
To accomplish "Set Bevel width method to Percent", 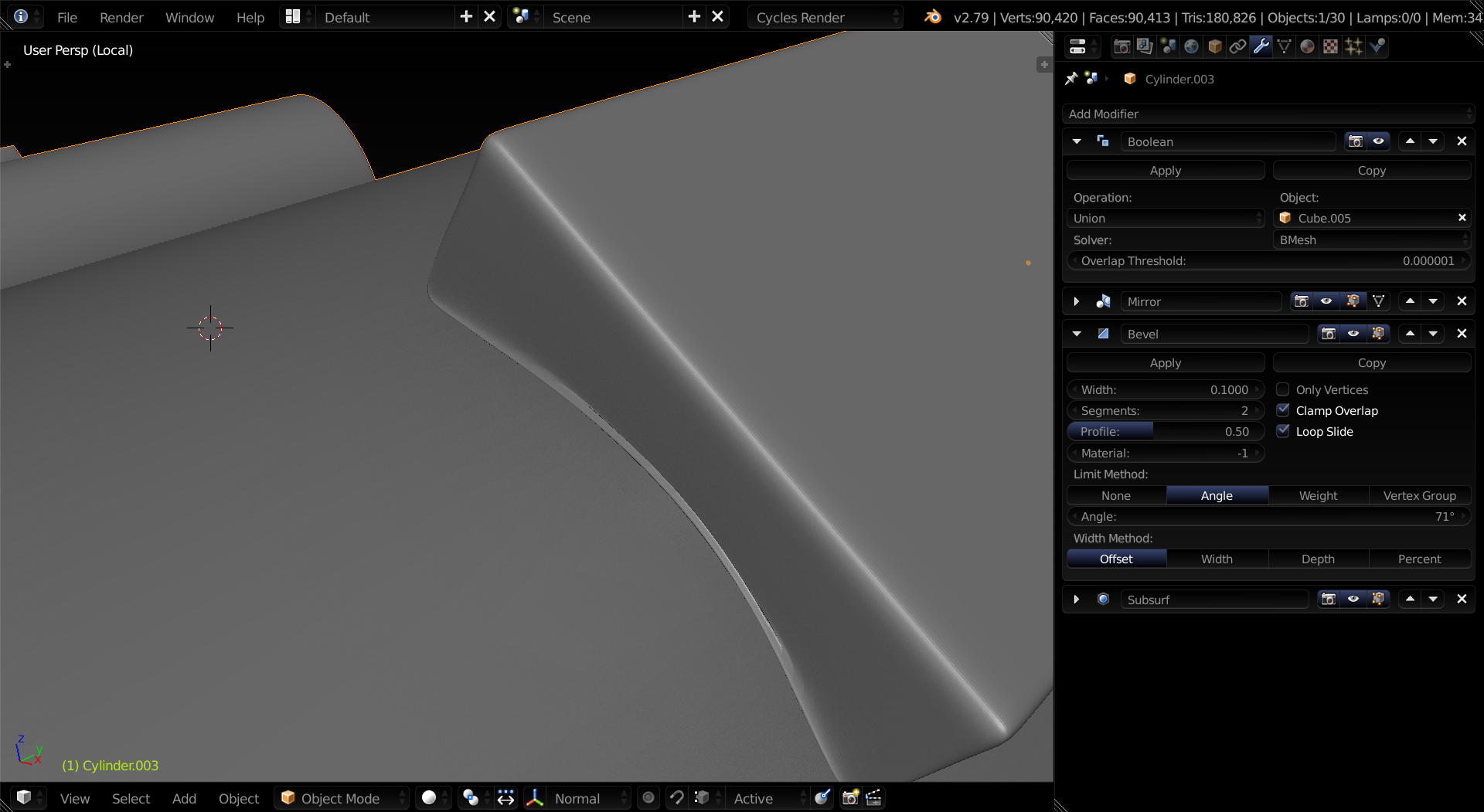I will pos(1420,559).
